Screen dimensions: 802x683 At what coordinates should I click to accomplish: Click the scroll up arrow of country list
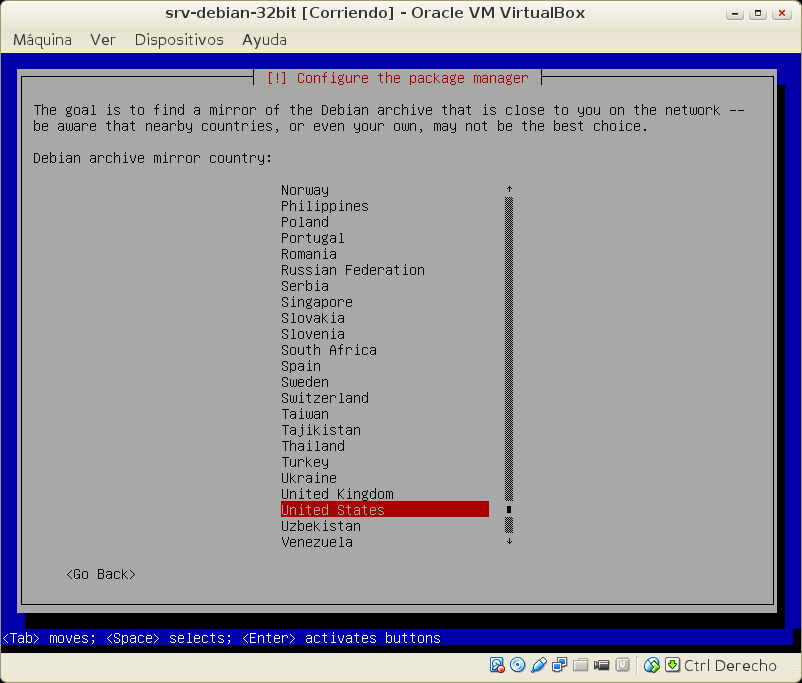point(509,189)
